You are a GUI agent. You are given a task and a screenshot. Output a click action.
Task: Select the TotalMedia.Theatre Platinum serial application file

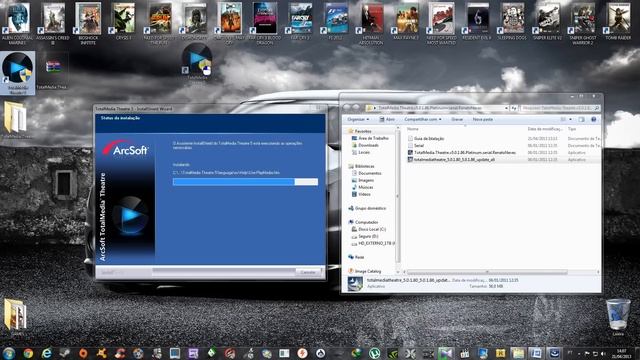tap(462, 152)
